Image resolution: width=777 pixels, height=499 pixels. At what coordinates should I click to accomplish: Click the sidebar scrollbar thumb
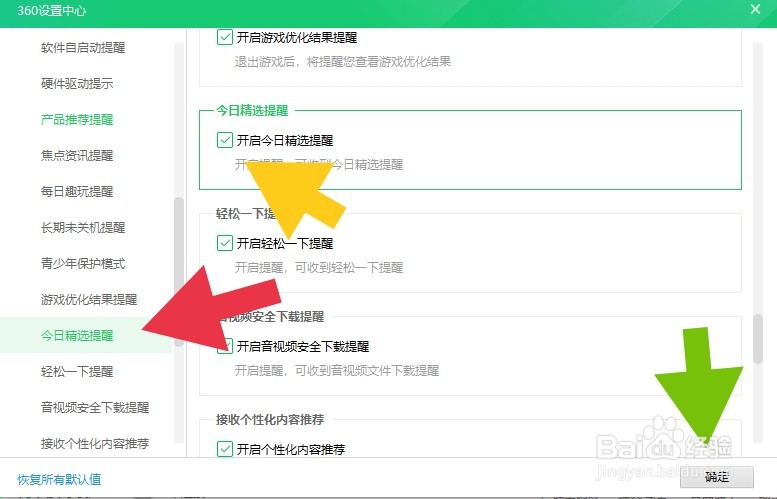[x=179, y=272]
